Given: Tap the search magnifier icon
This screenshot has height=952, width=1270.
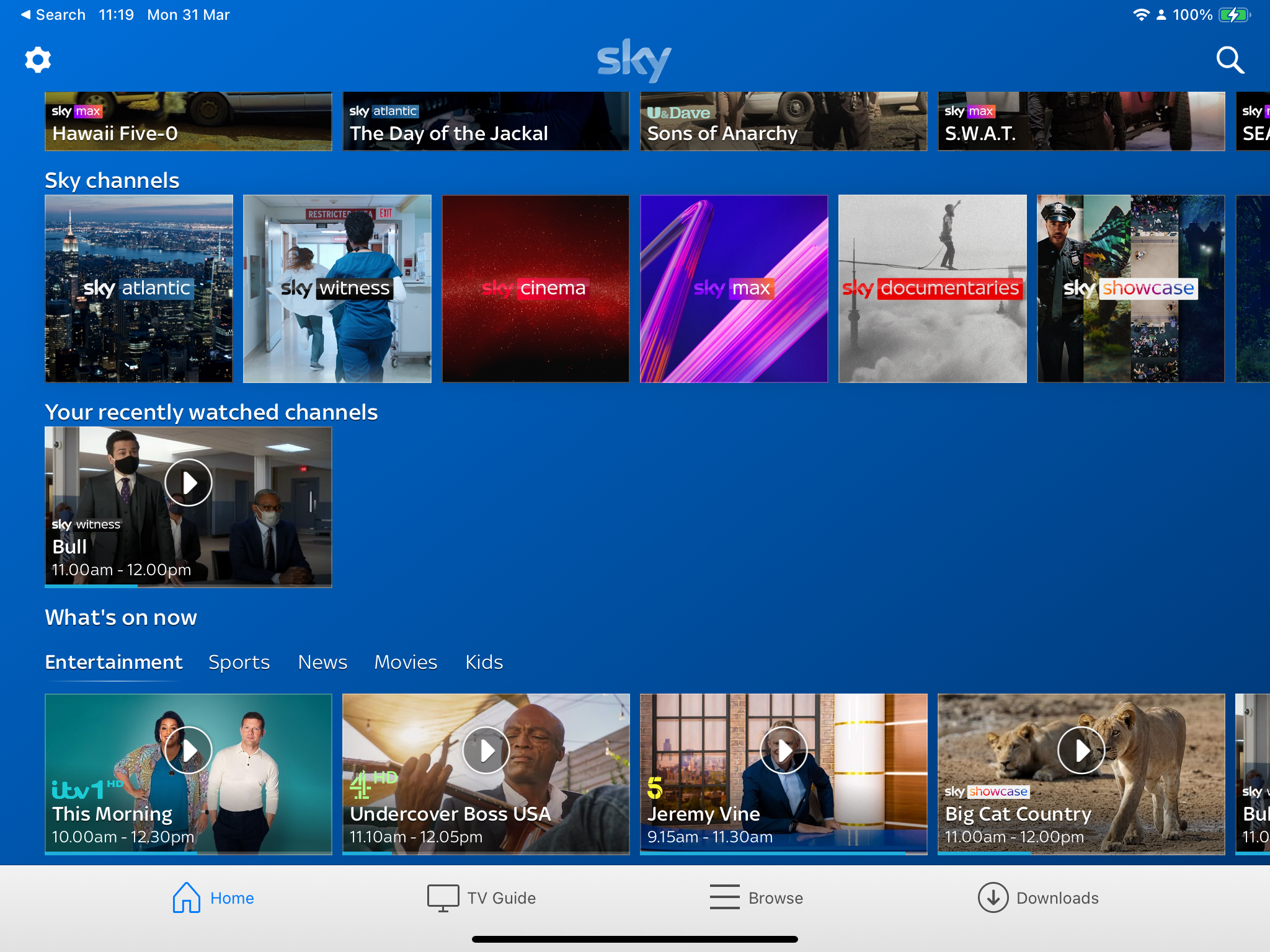Looking at the screenshot, I should click(x=1230, y=60).
